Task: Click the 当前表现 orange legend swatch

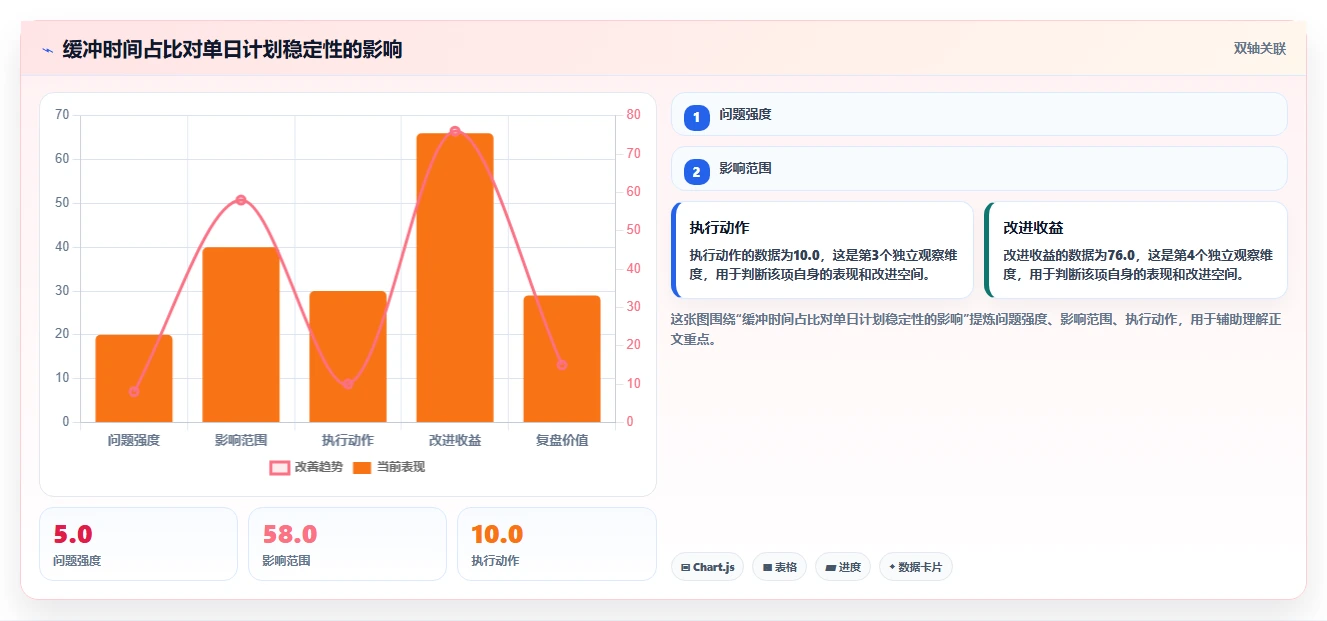Action: tap(362, 467)
